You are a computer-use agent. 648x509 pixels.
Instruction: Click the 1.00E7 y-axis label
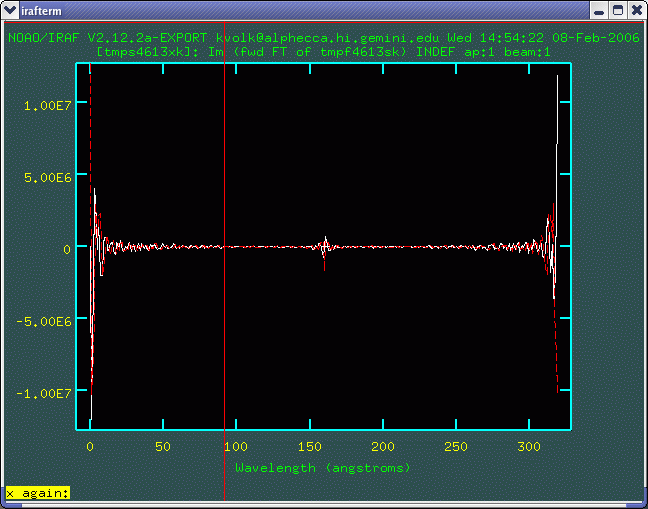click(48, 106)
